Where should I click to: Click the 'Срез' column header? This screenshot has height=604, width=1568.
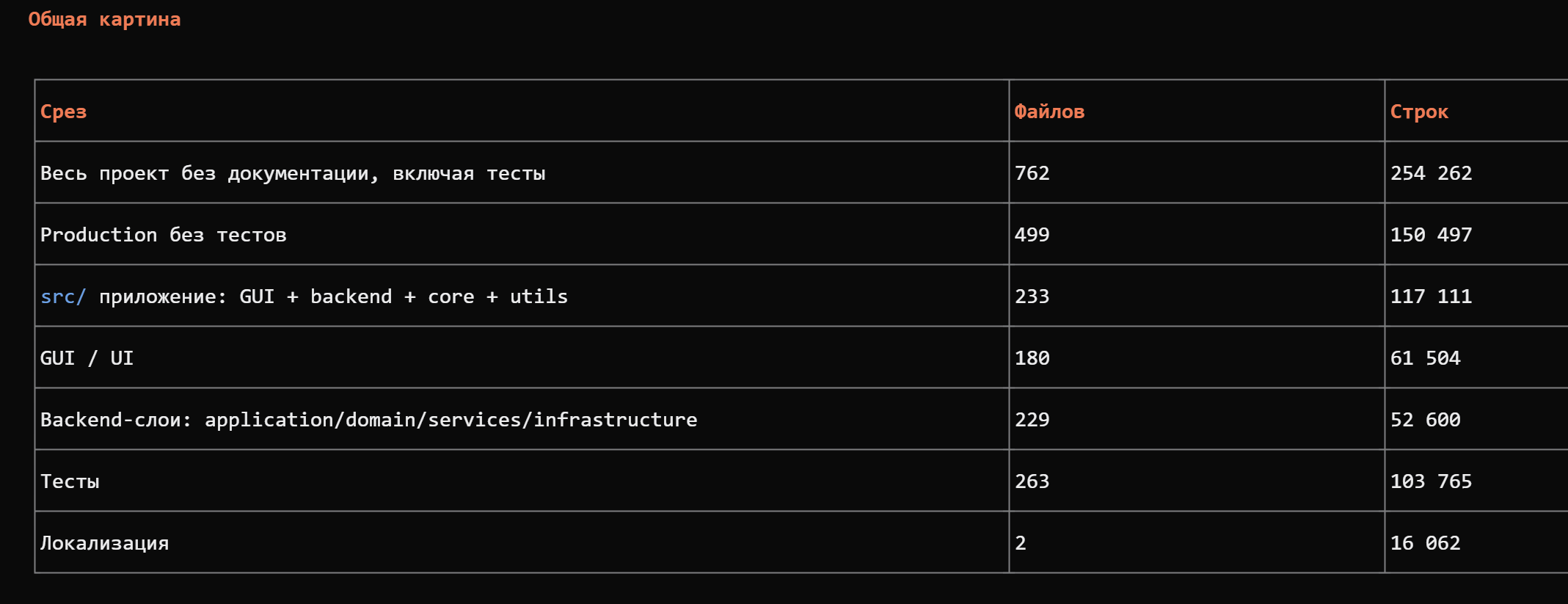click(64, 112)
